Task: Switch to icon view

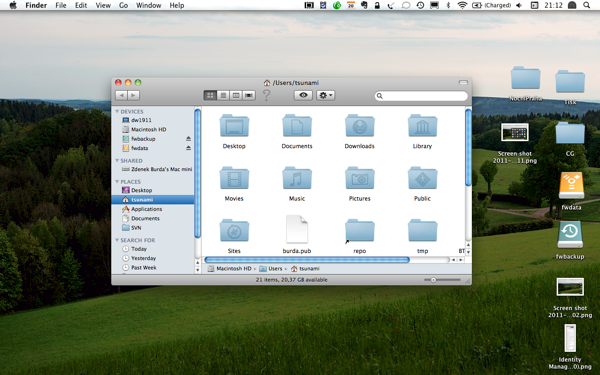Action: tap(210, 95)
